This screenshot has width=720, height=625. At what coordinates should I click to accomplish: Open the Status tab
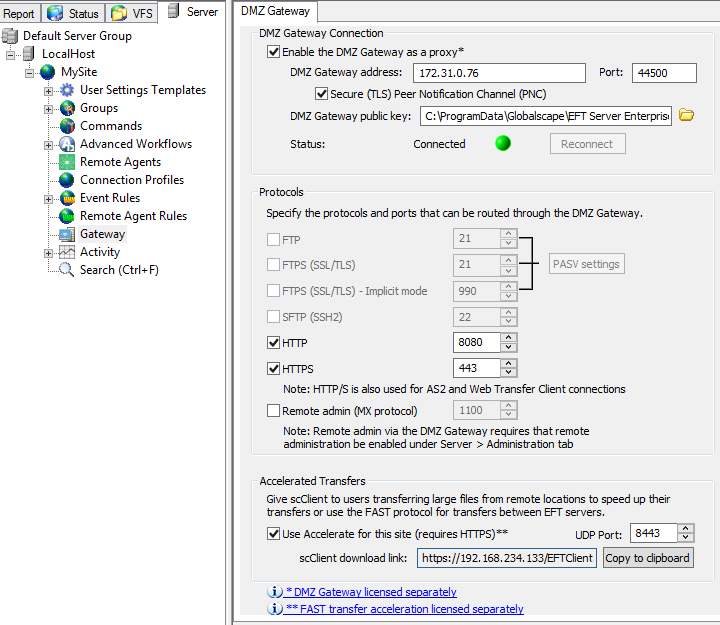(74, 14)
